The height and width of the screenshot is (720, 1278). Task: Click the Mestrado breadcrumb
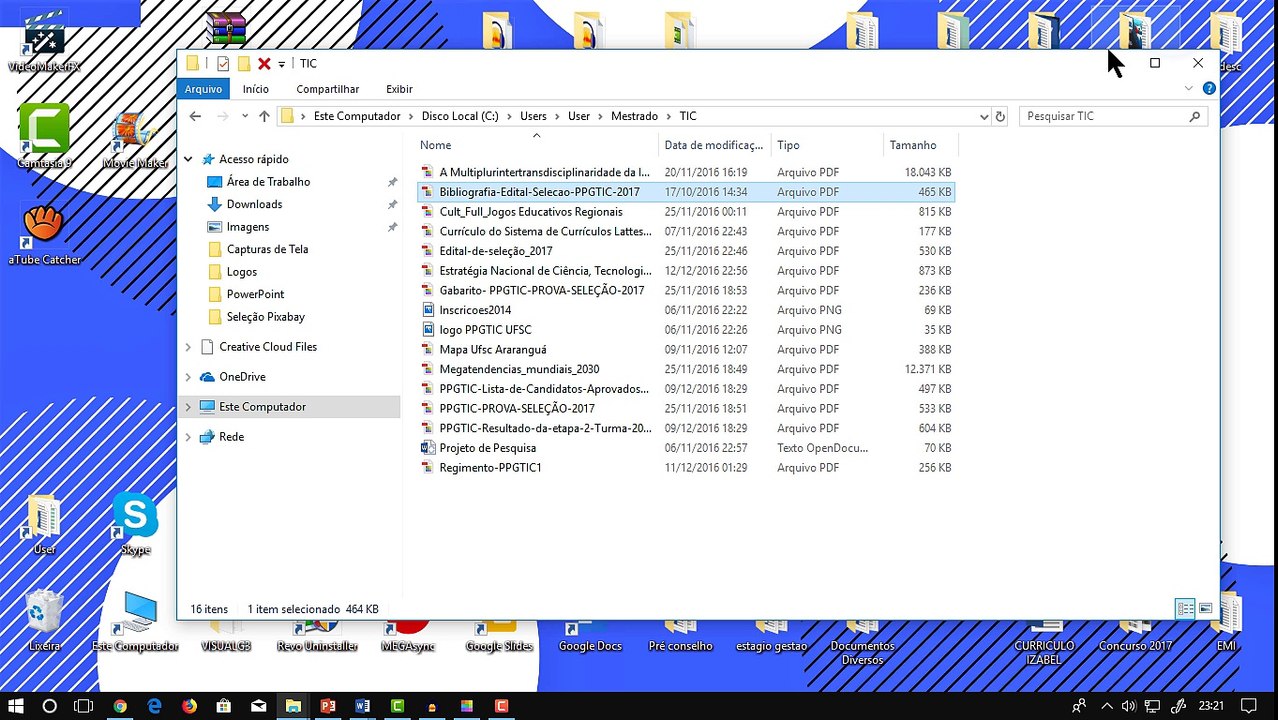click(634, 116)
